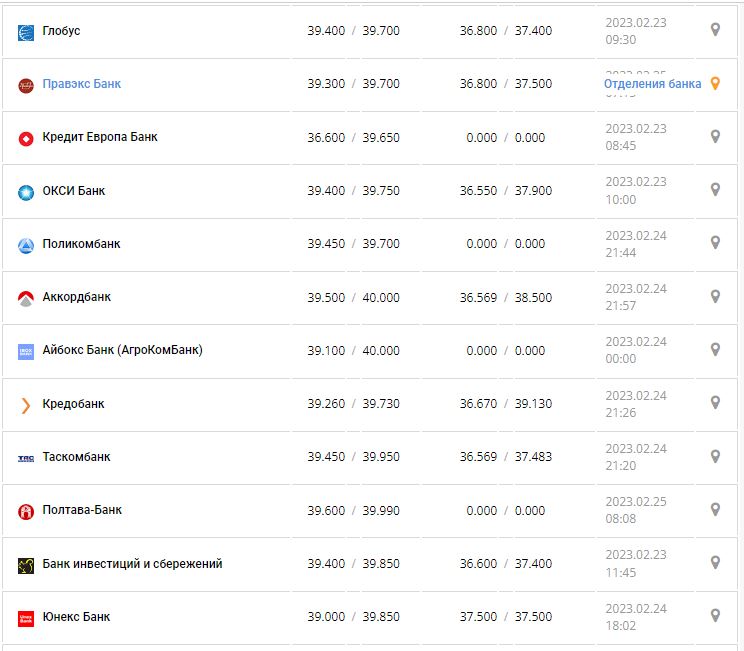
Task: Click the location pin in Поликомбанк row
Action: (715, 243)
